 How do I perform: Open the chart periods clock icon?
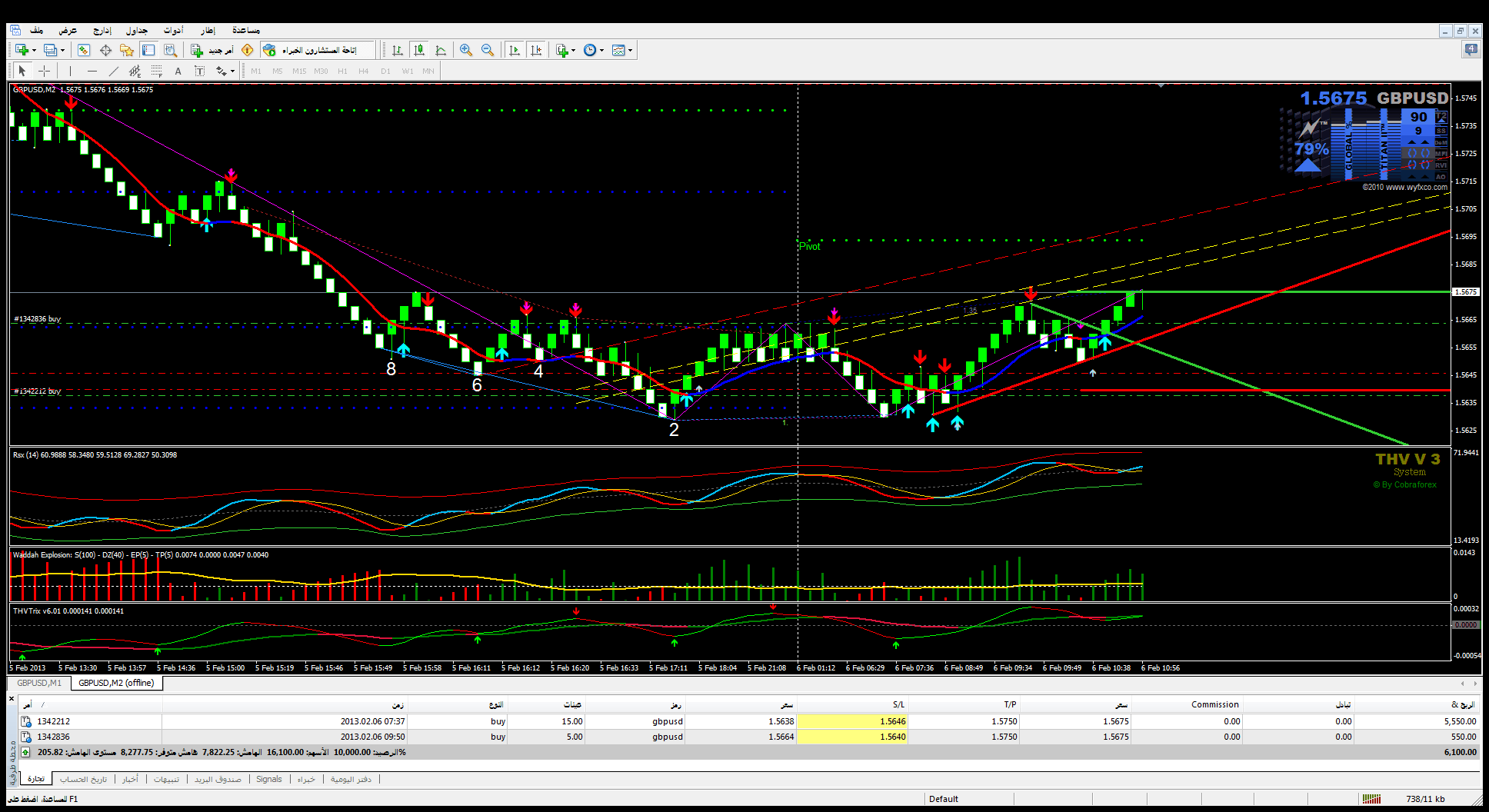tap(590, 50)
